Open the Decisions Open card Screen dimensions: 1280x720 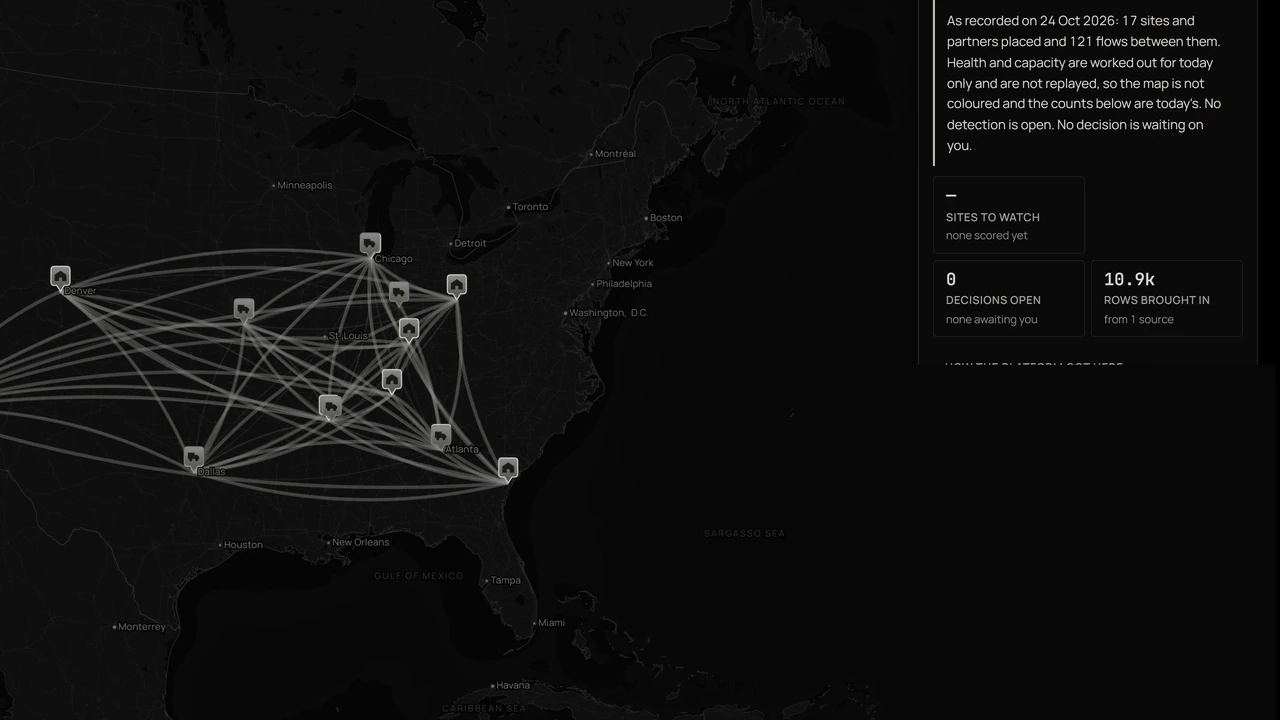tap(1009, 299)
